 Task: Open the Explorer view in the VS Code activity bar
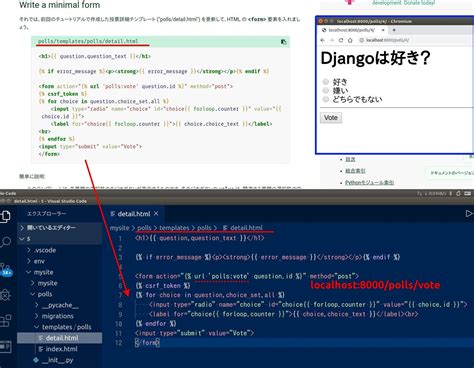pos(5,217)
